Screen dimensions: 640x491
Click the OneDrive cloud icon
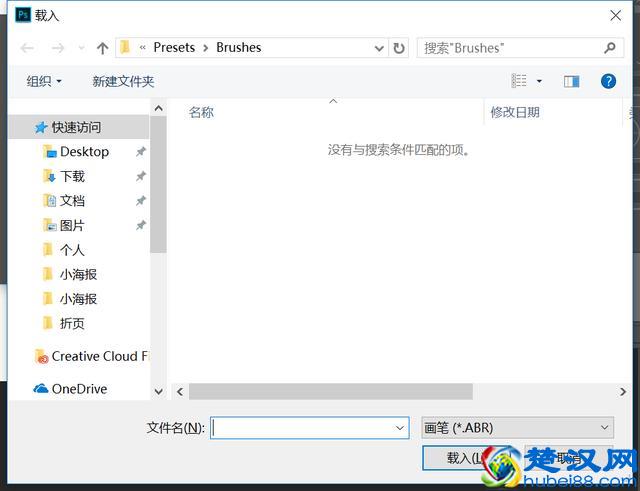point(41,389)
